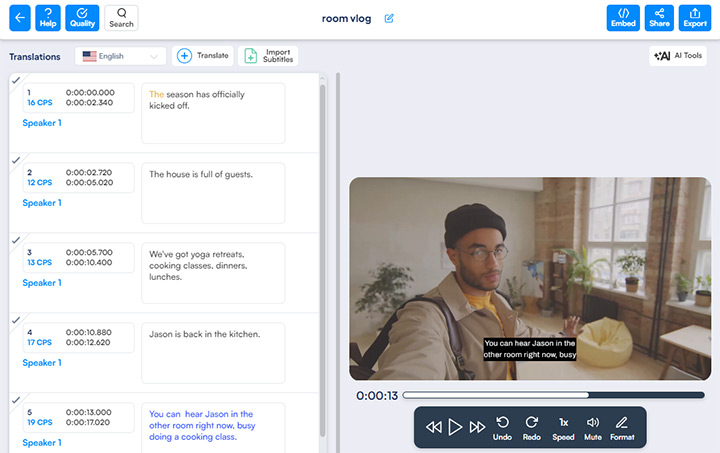Open the Embed options

coord(623,18)
